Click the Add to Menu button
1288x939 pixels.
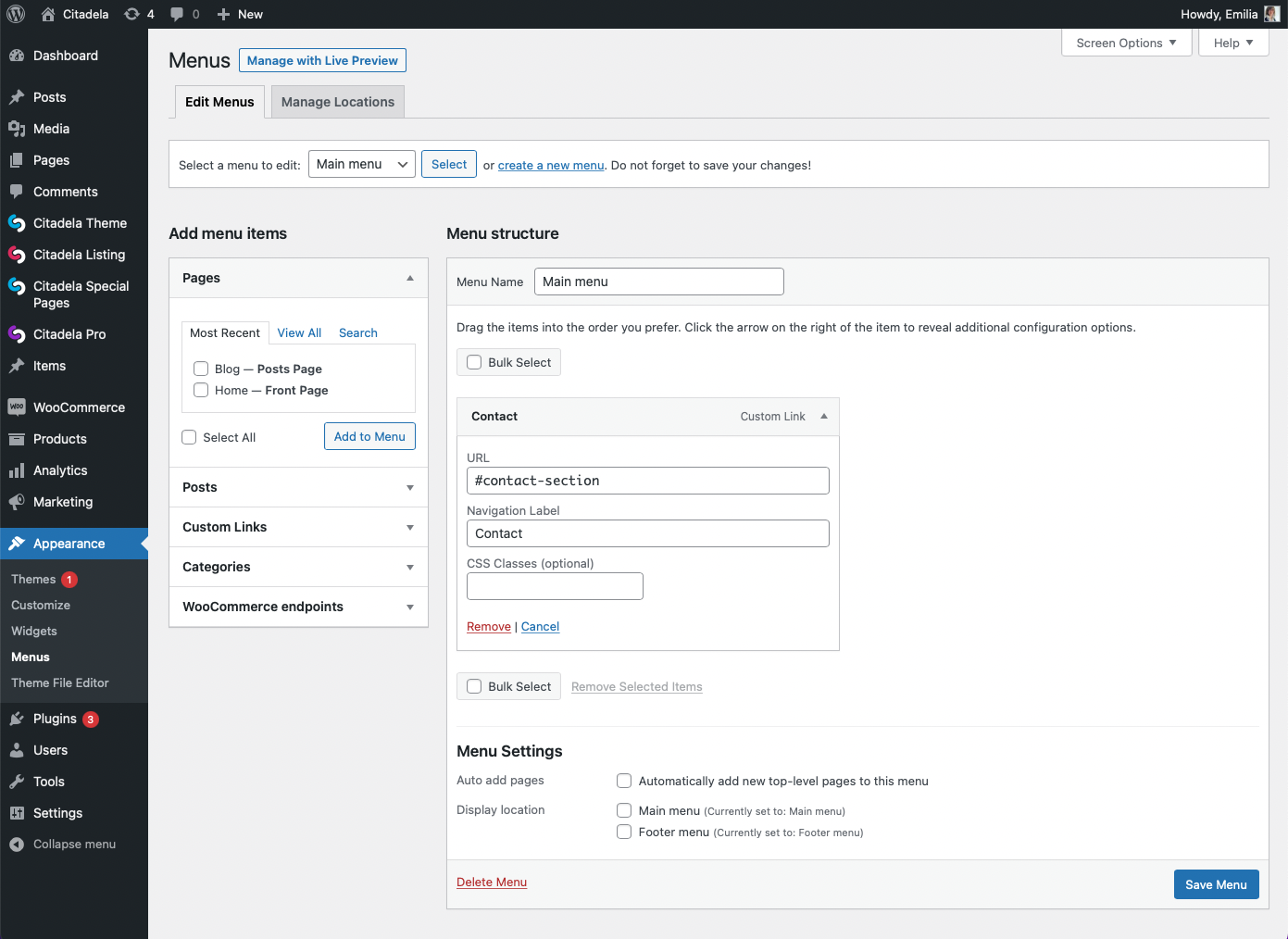click(x=369, y=436)
